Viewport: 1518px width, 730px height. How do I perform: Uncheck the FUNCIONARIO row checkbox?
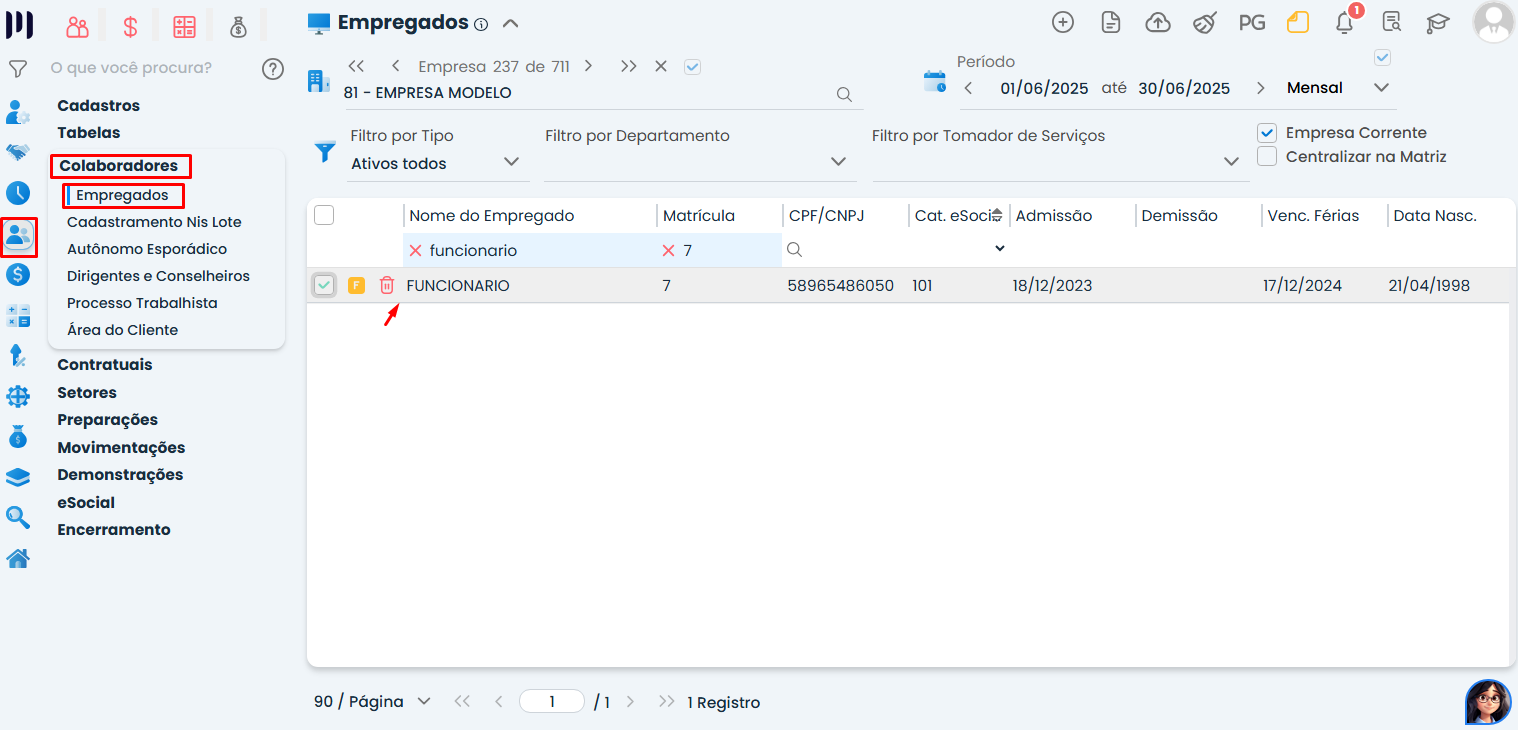tap(324, 285)
